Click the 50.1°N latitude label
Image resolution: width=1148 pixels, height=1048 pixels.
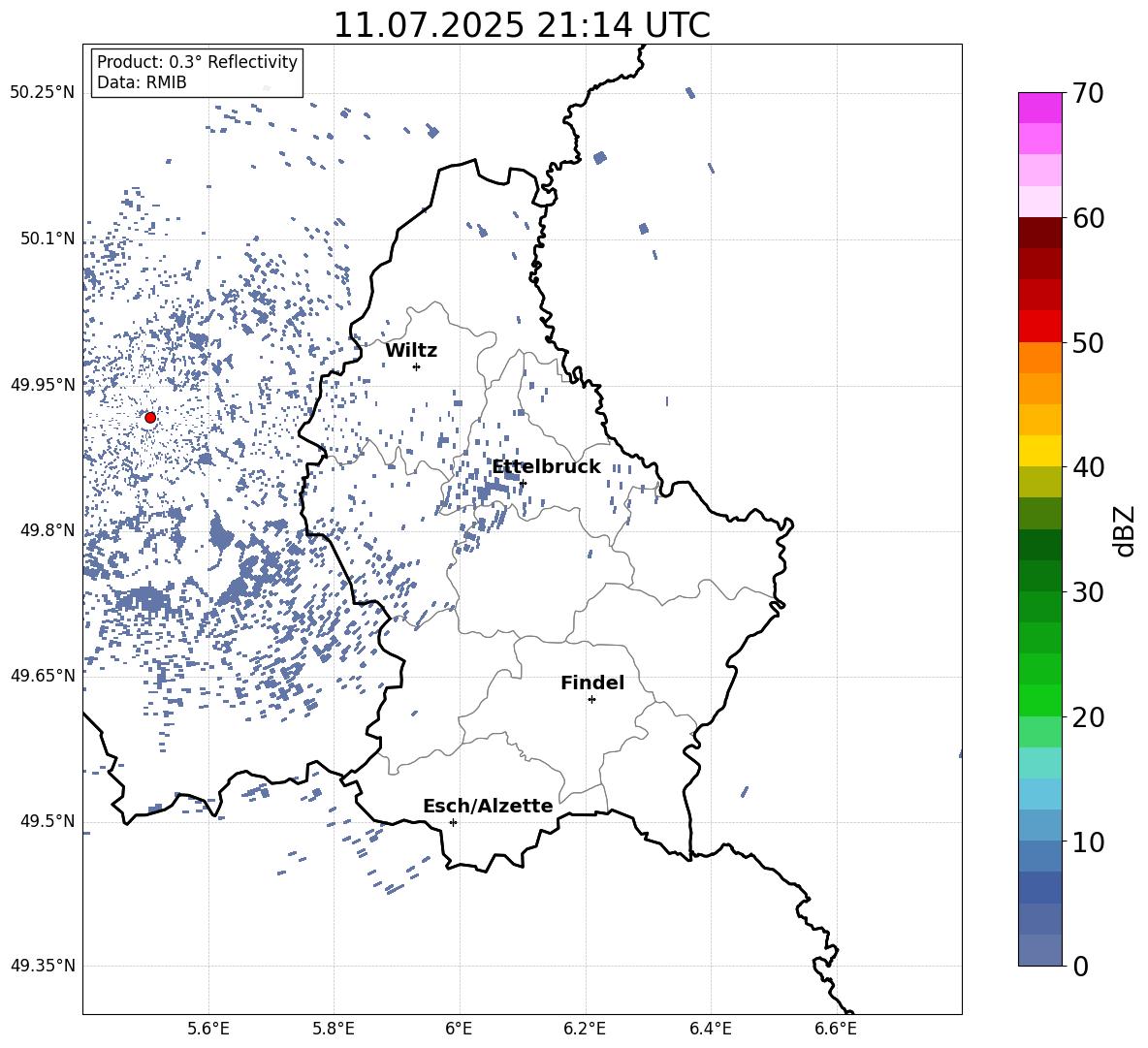[48, 239]
